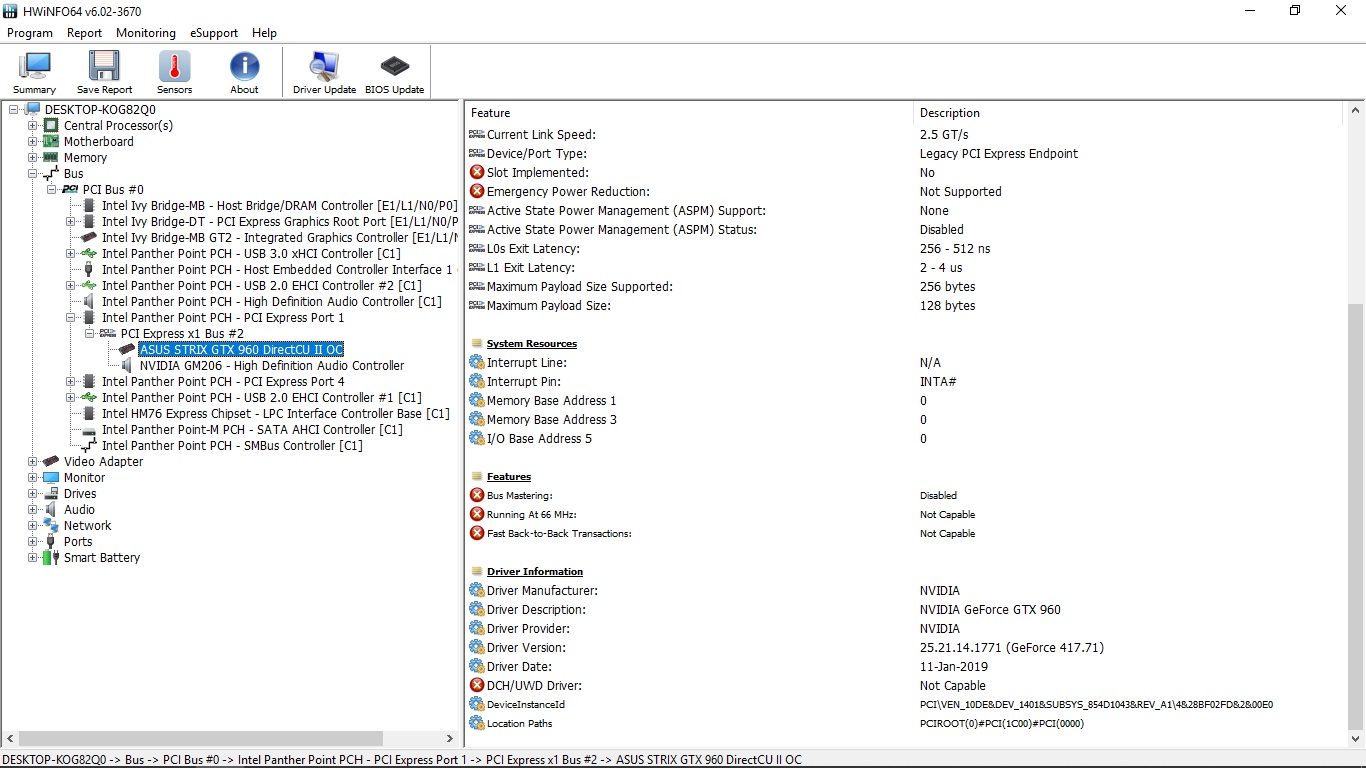1366x768 pixels.
Task: Expand the Video Adapter node
Action: click(x=33, y=462)
